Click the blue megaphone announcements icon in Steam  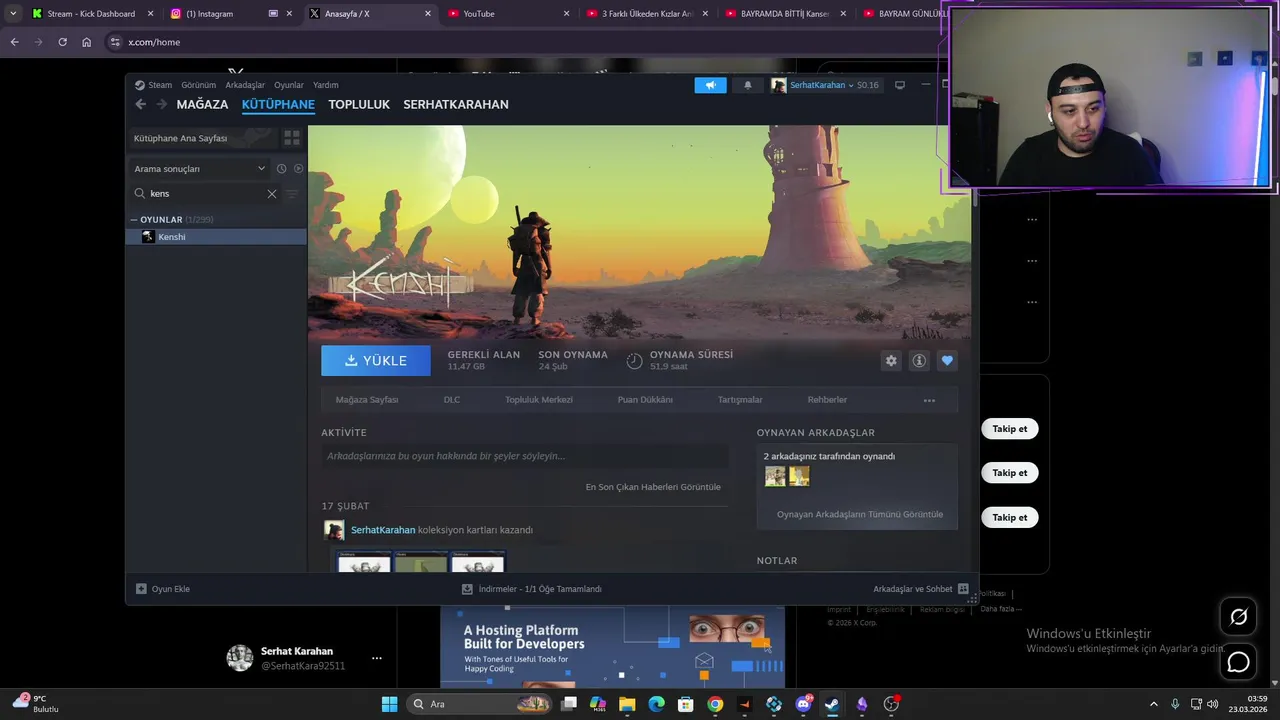[710, 85]
